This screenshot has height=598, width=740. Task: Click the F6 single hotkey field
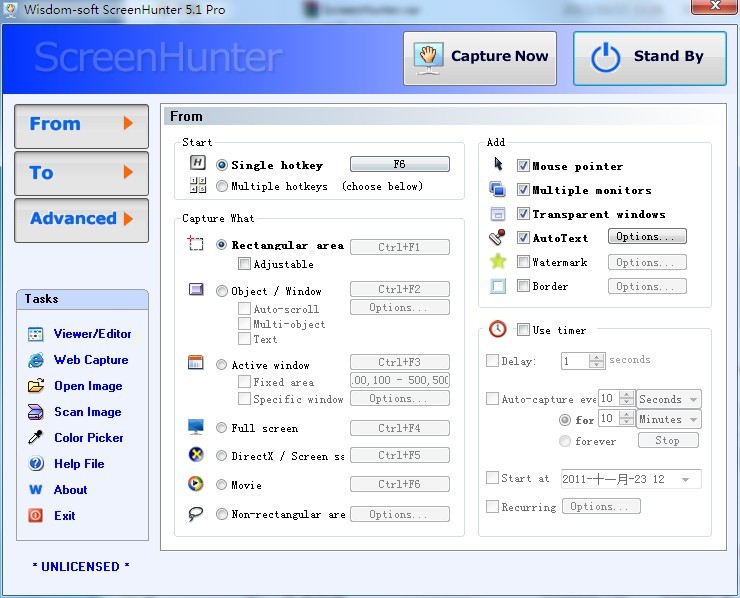399,164
